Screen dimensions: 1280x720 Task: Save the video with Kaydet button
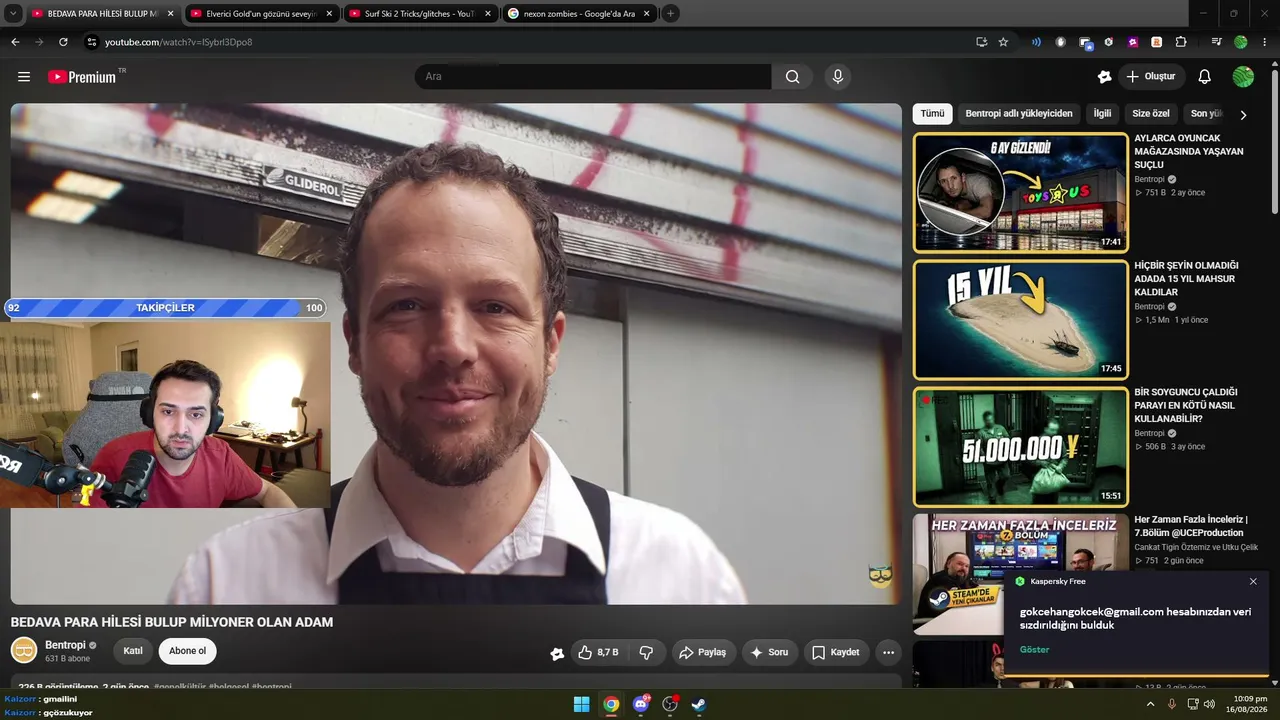[x=836, y=653]
